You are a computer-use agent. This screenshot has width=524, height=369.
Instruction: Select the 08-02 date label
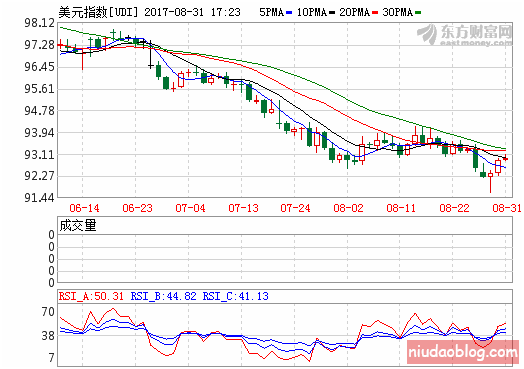(348, 208)
